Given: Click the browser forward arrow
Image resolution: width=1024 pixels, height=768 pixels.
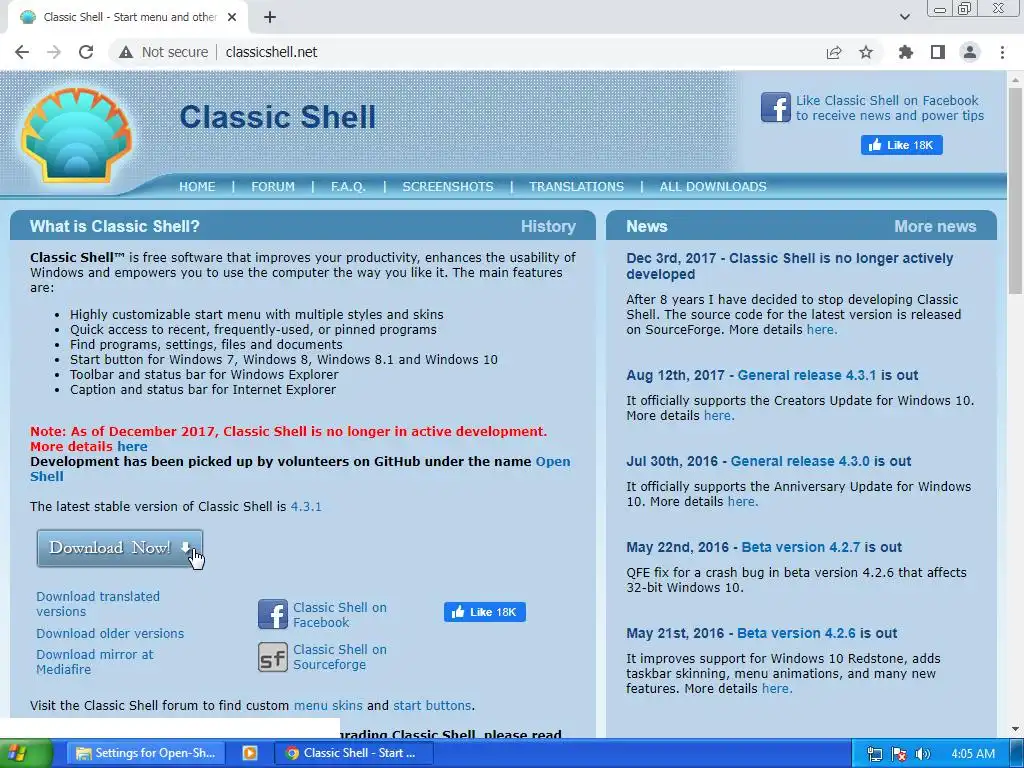Looking at the screenshot, I should pos(54,52).
